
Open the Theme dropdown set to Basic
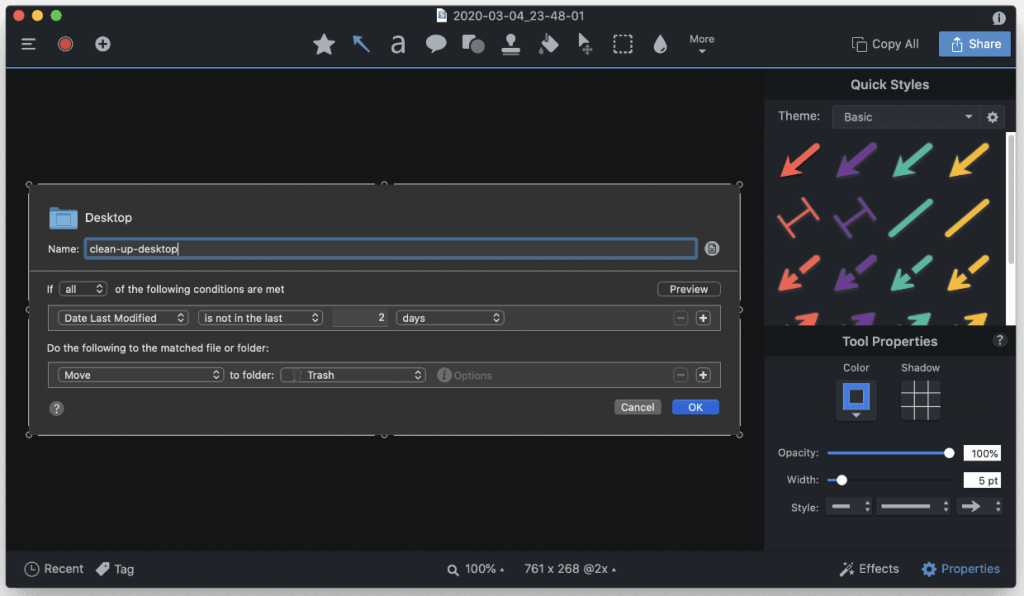[x=905, y=117]
